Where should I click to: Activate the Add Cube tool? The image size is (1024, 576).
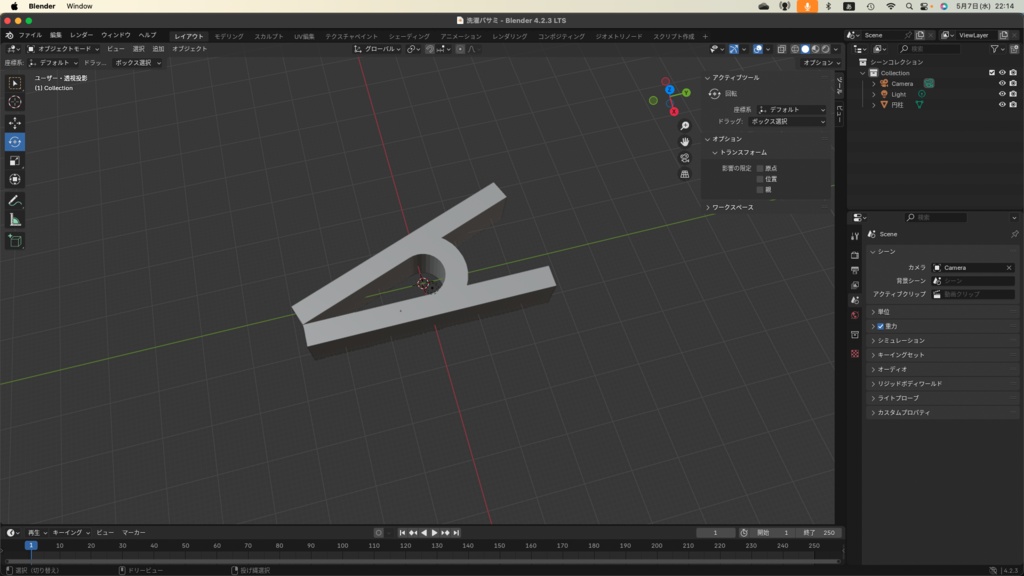pyautogui.click(x=15, y=241)
